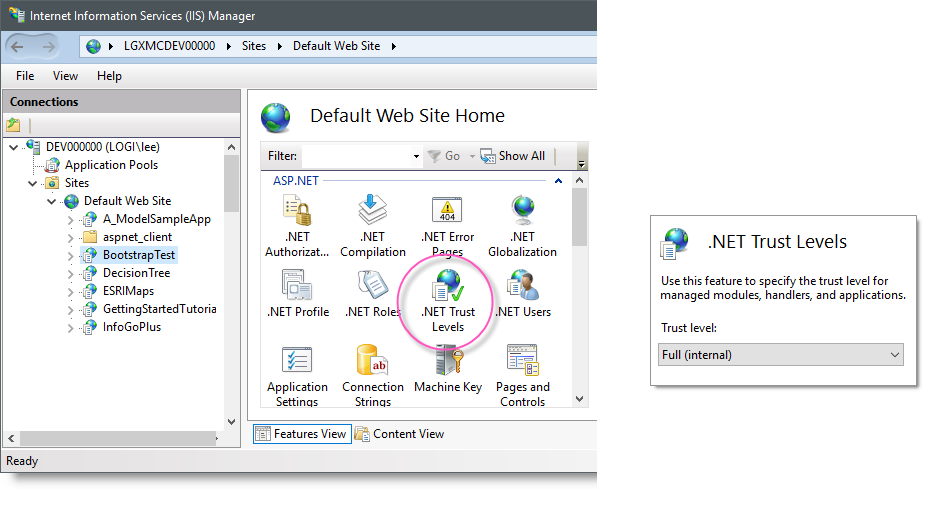
Task: Click features pane scrollbar down arrow
Action: [579, 399]
